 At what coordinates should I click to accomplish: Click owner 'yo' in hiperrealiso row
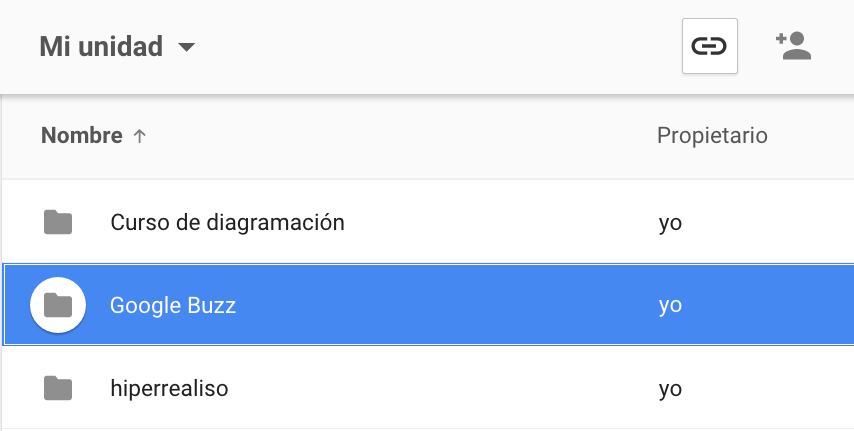pos(670,388)
